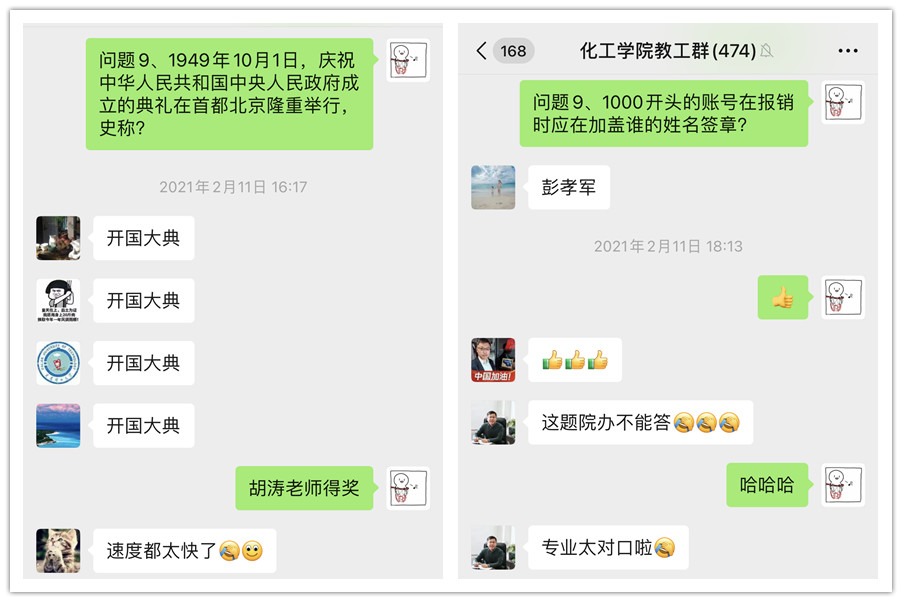
Task: Open the 化工学院教工群 group title
Action: [x=667, y=51]
